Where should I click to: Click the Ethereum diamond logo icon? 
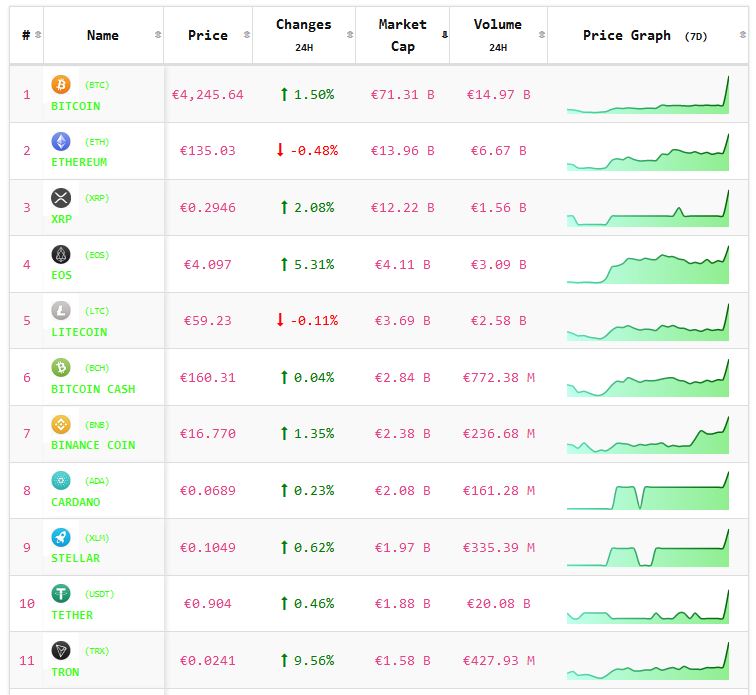click(x=61, y=141)
